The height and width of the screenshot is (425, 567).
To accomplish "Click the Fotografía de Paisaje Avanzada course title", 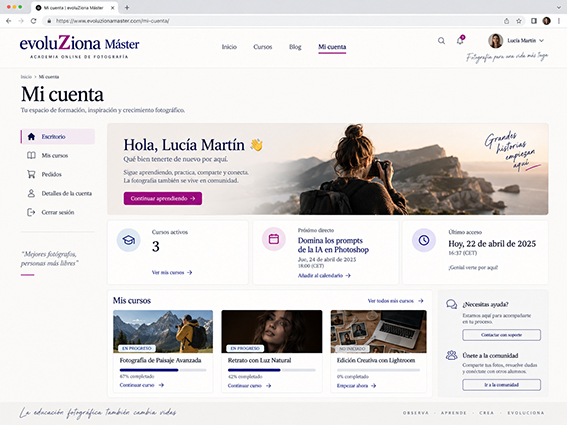I will coord(160,360).
